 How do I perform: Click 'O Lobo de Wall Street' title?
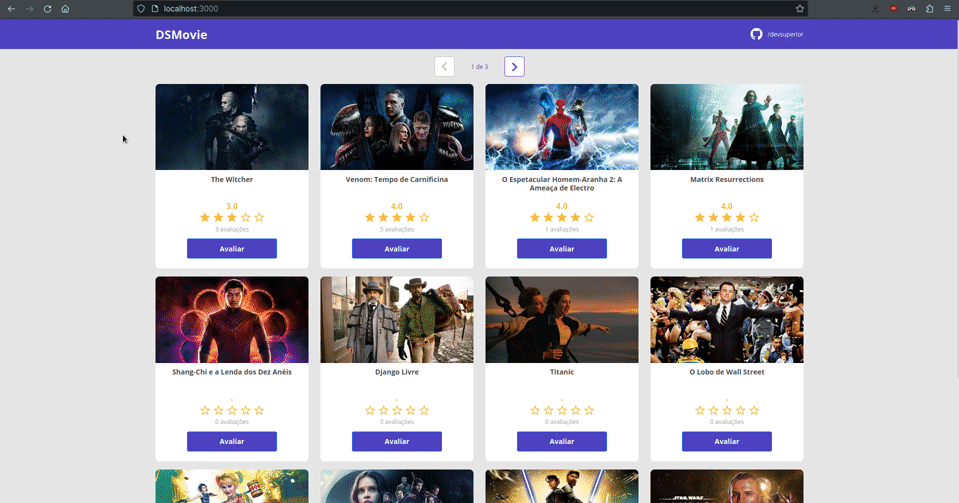coord(727,372)
